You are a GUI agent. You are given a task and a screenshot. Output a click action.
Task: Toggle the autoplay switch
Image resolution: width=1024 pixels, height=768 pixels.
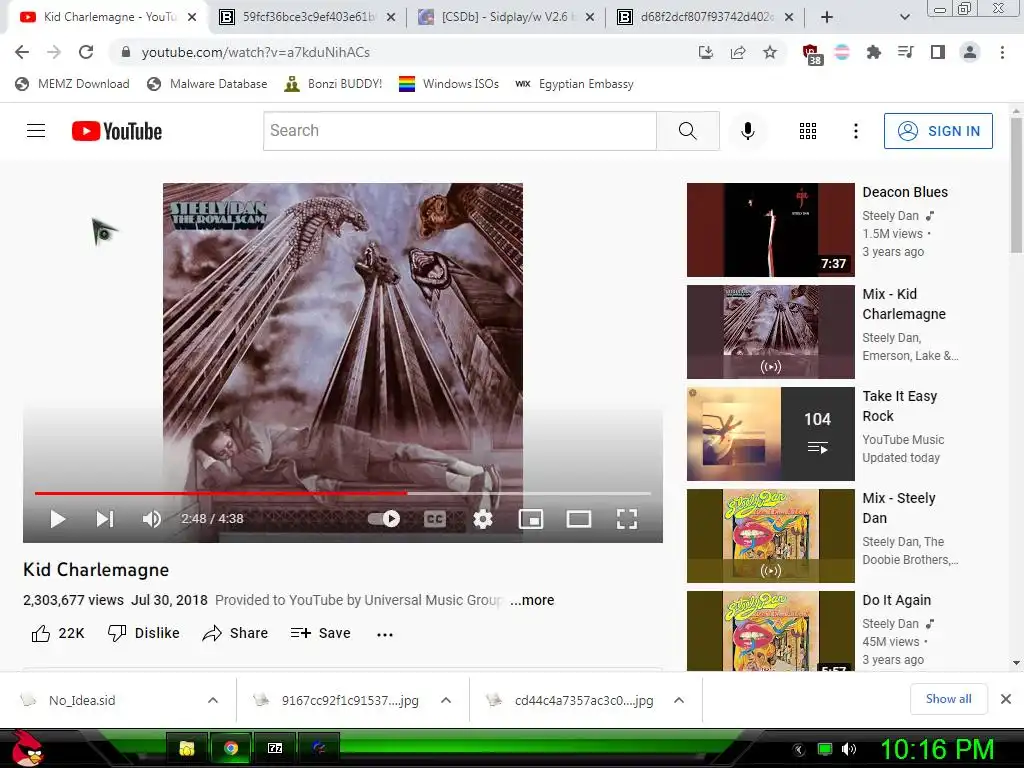pos(384,519)
